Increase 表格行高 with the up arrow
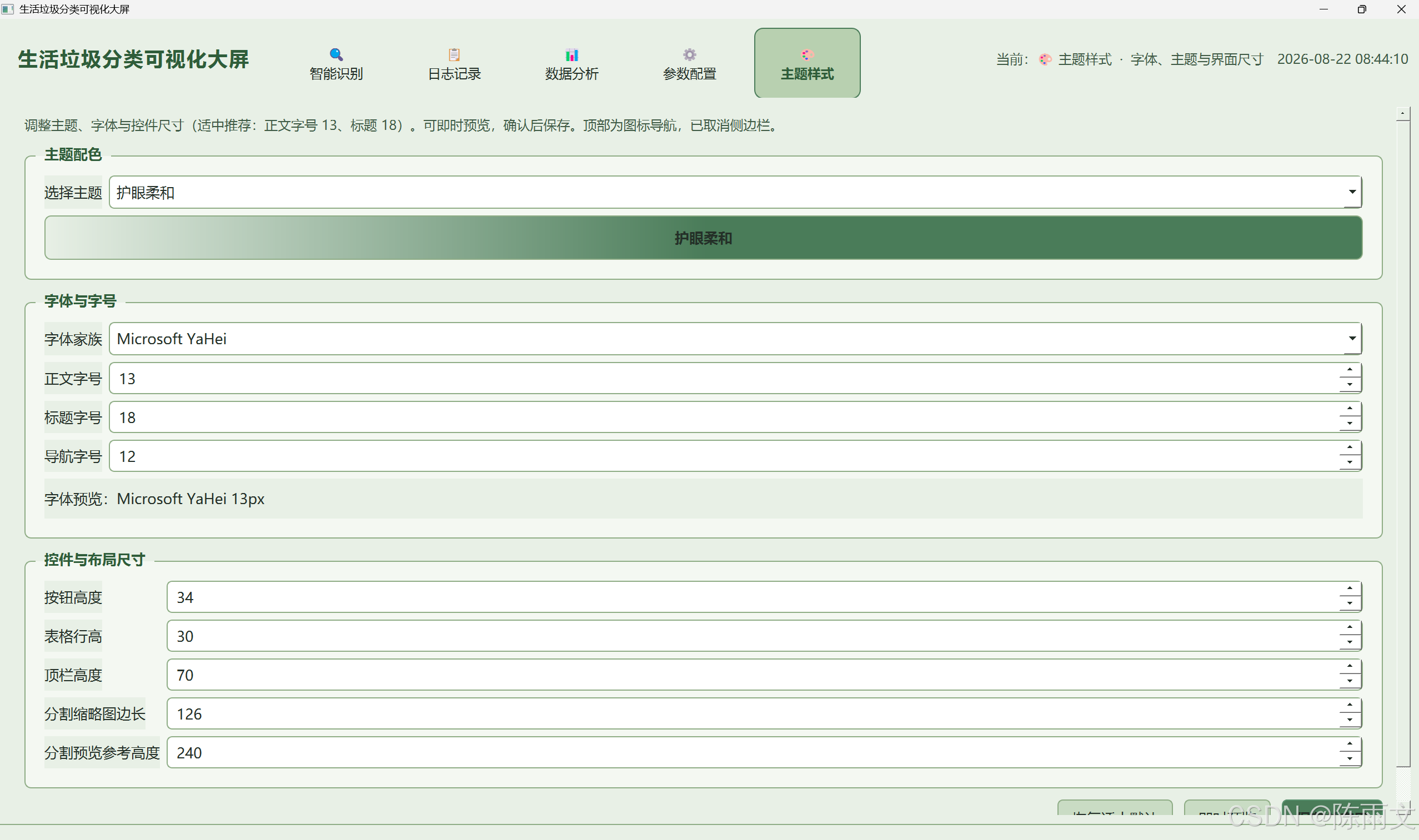Screen dimensions: 1419x840 pyautogui.click(x=1350, y=628)
